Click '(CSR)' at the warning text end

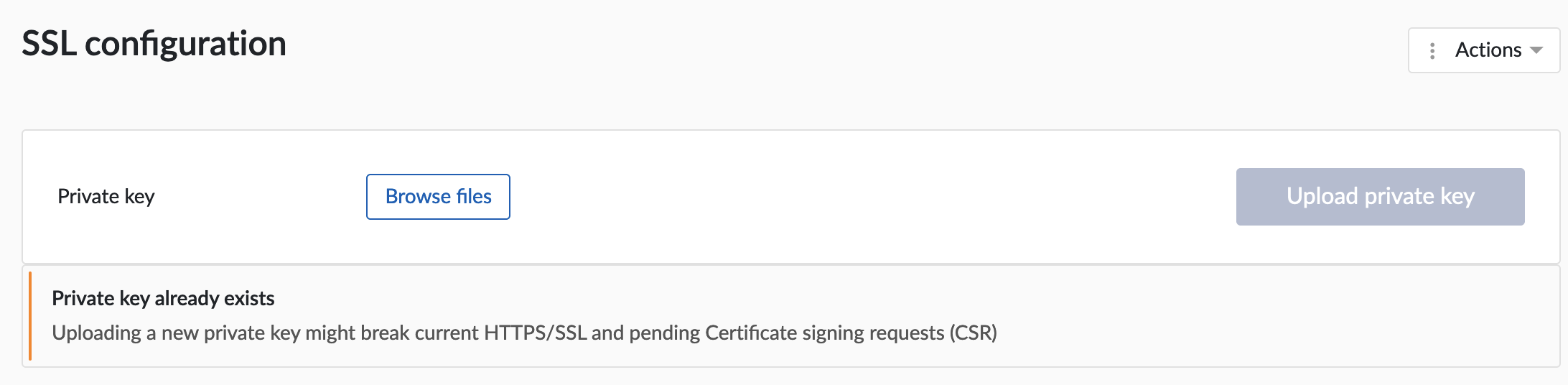[x=973, y=333]
